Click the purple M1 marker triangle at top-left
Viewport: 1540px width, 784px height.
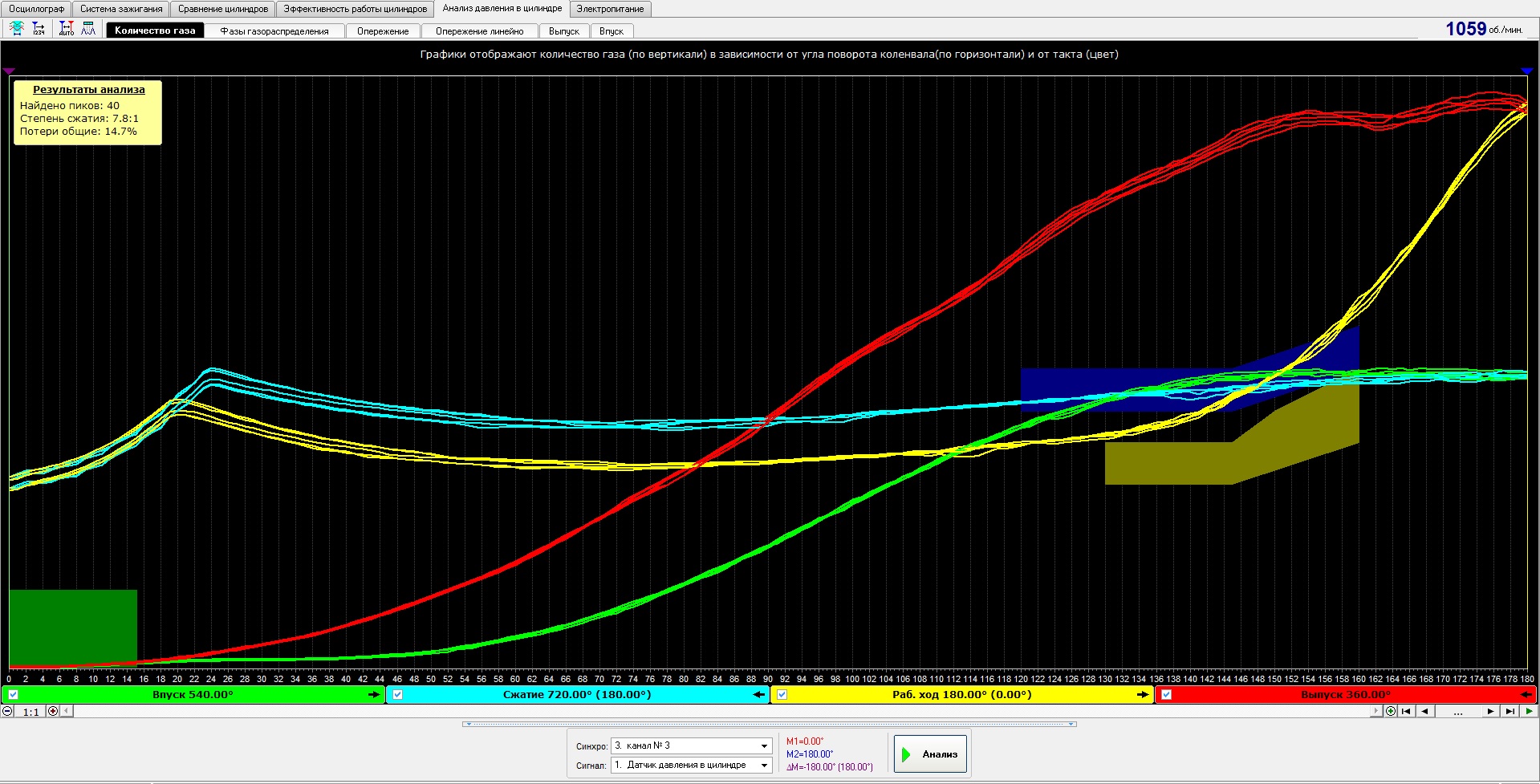10,71
